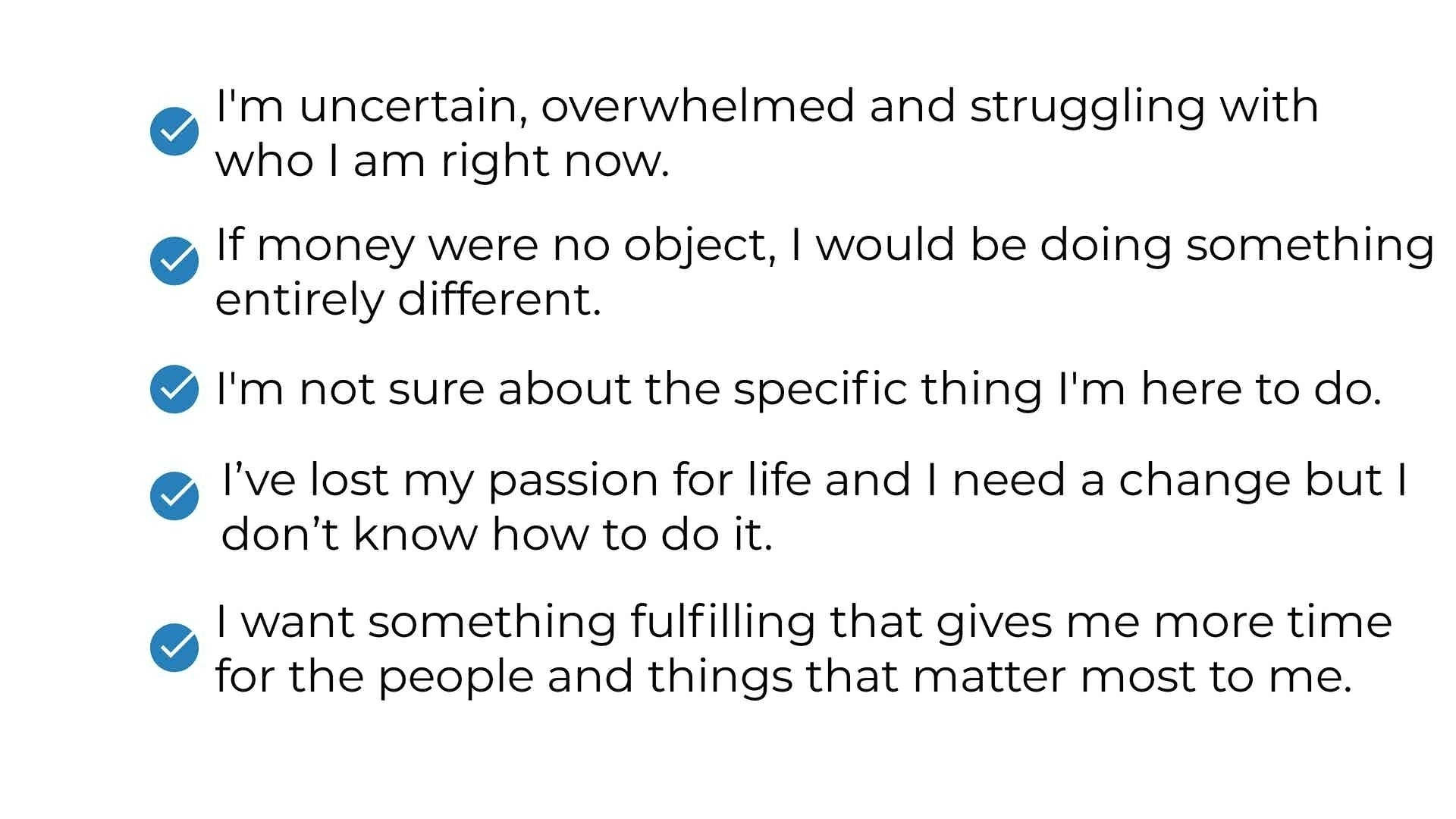Click the word "overwhelmed" in first statement

[x=698, y=105]
